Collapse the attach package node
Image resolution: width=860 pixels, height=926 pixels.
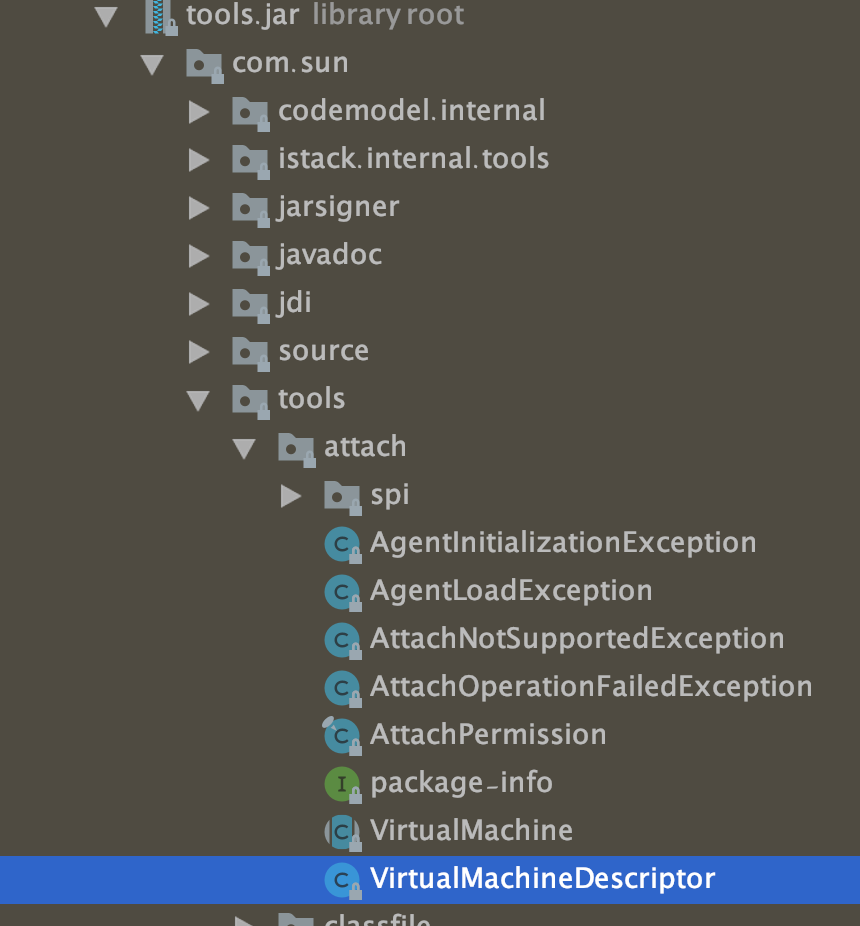(244, 447)
